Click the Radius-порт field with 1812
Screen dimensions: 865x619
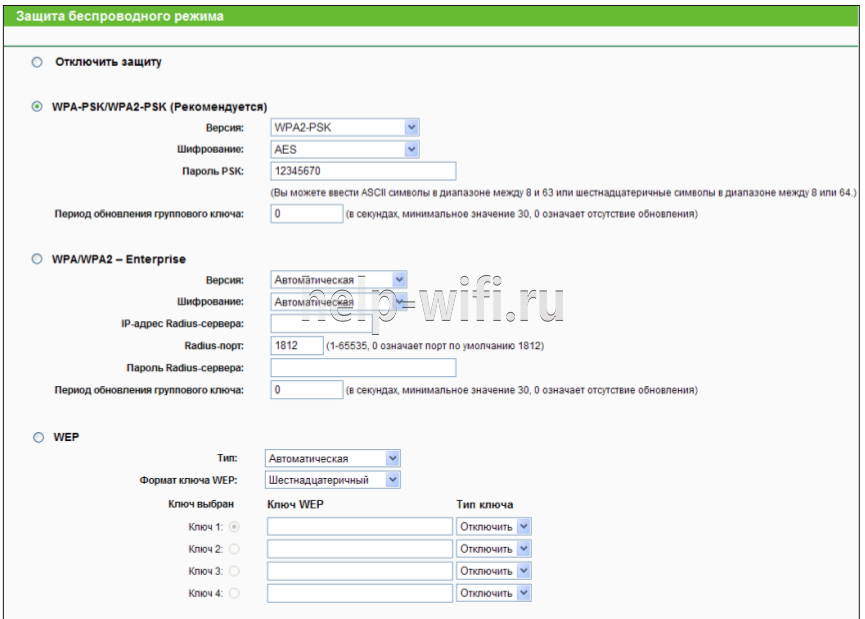click(295, 345)
